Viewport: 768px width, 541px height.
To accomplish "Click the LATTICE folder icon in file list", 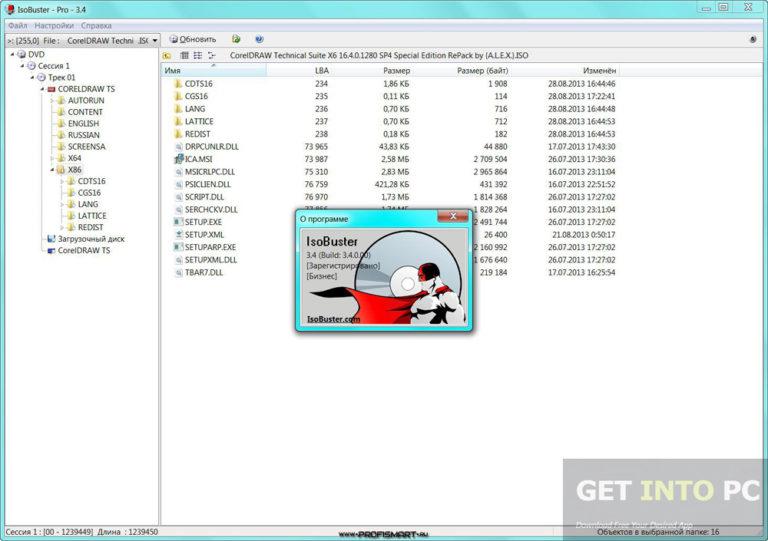I will pyautogui.click(x=178, y=121).
